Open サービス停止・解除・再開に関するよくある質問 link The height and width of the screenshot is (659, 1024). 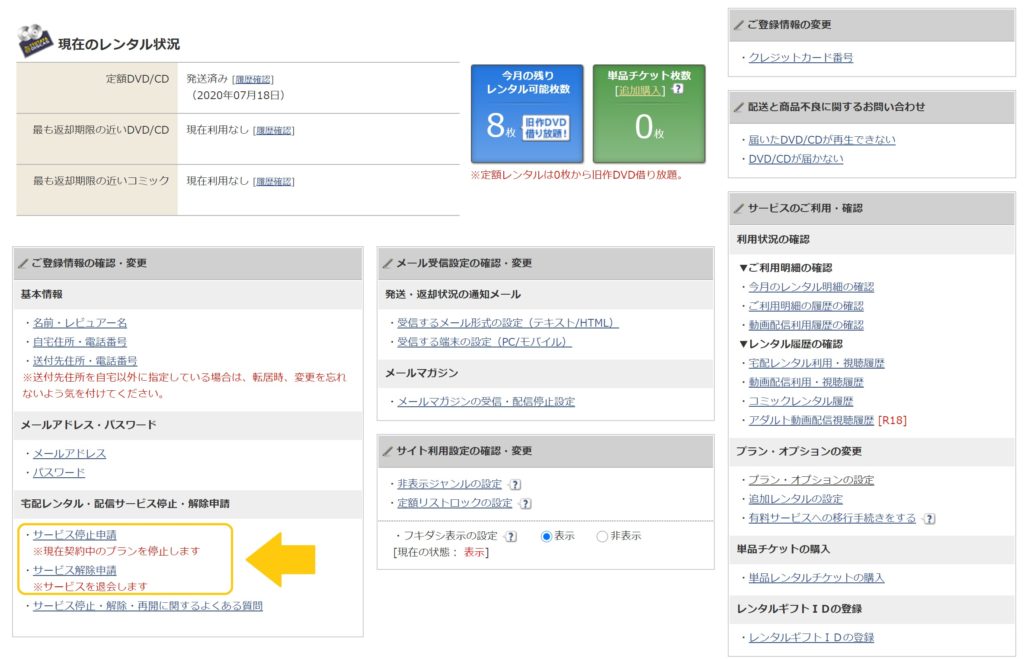[x=148, y=606]
